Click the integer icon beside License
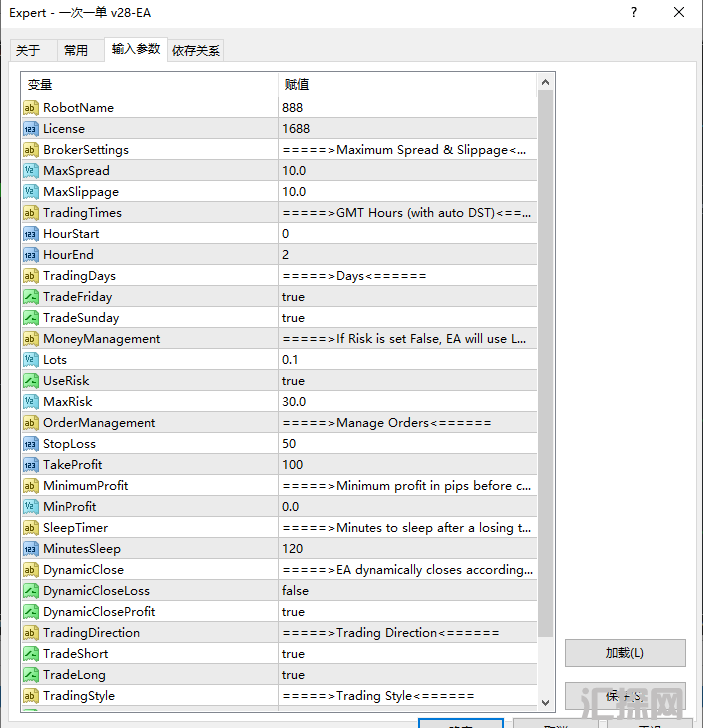This screenshot has width=703, height=728. (30, 129)
